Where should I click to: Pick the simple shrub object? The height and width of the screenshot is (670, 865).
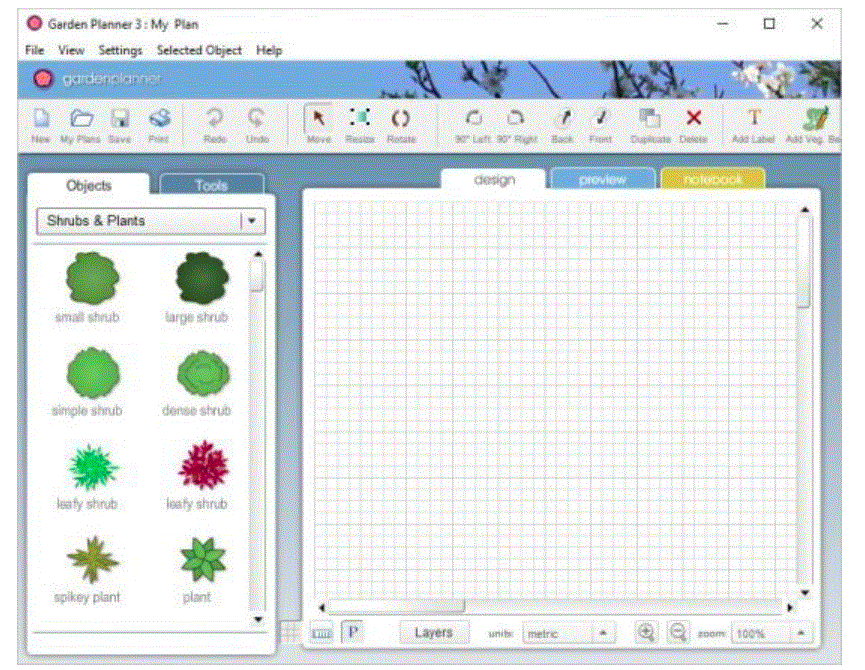93,373
